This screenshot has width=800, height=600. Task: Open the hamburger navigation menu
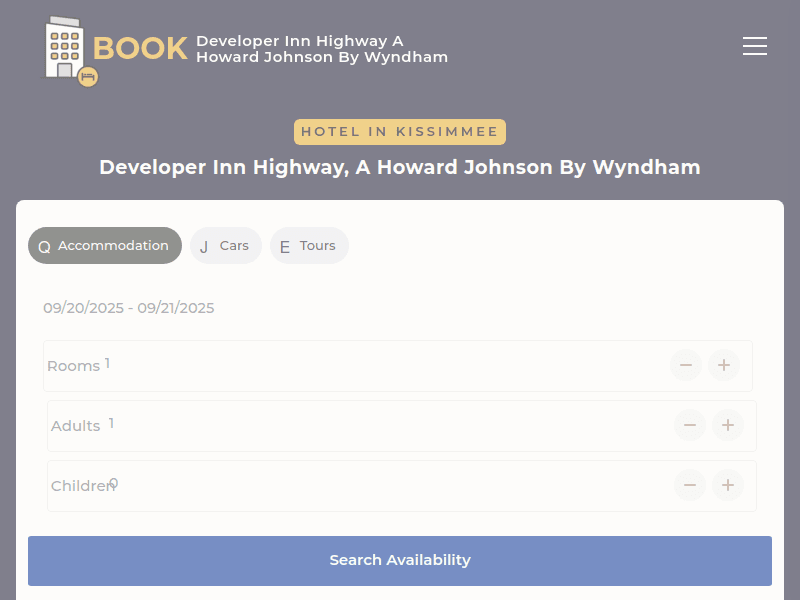(x=755, y=46)
